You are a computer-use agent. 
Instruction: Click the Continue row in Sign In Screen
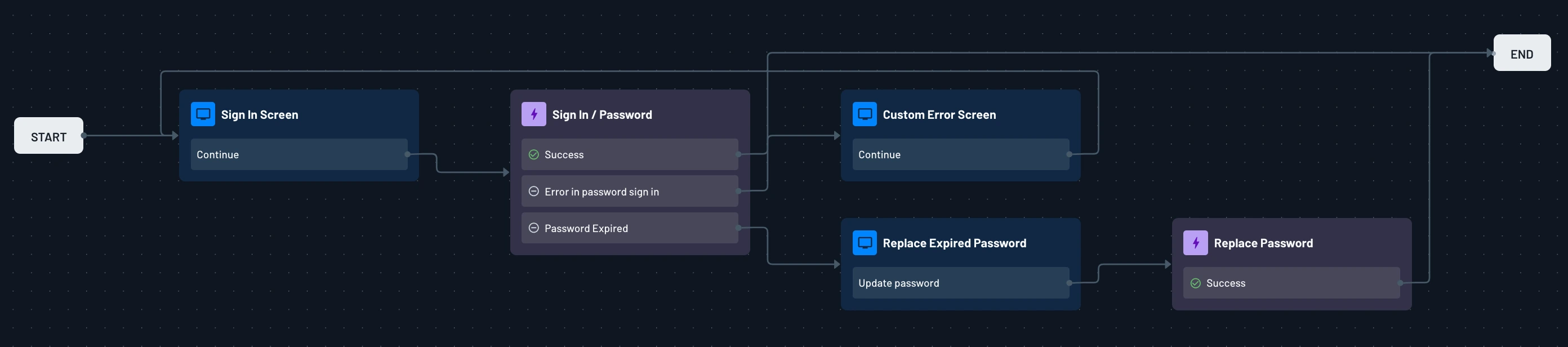point(299,154)
